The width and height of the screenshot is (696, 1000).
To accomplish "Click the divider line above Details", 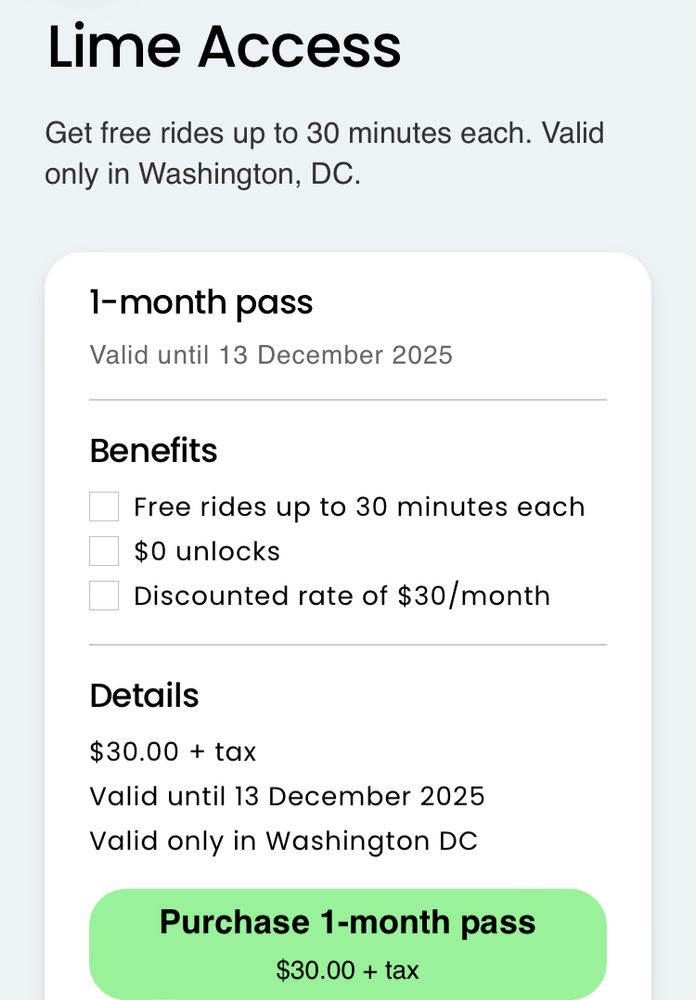I will [x=348, y=645].
